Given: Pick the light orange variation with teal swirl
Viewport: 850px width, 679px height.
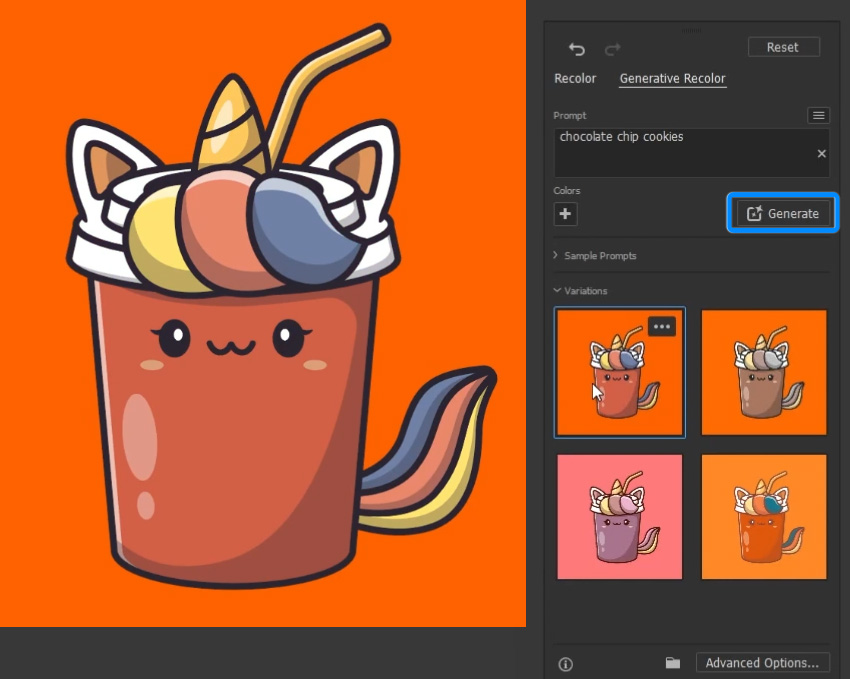Looking at the screenshot, I should pos(764,517).
